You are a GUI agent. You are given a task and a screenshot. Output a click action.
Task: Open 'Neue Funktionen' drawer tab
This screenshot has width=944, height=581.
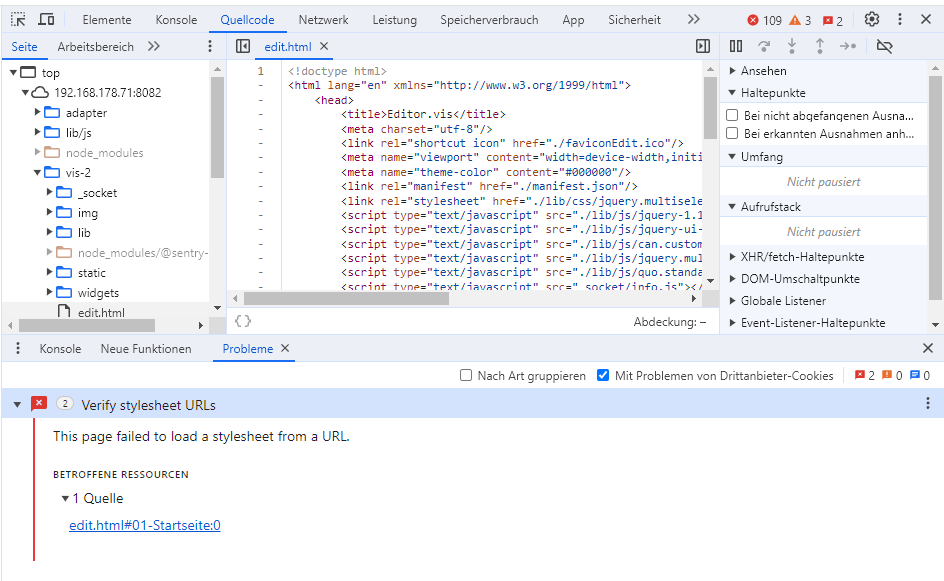tap(146, 349)
